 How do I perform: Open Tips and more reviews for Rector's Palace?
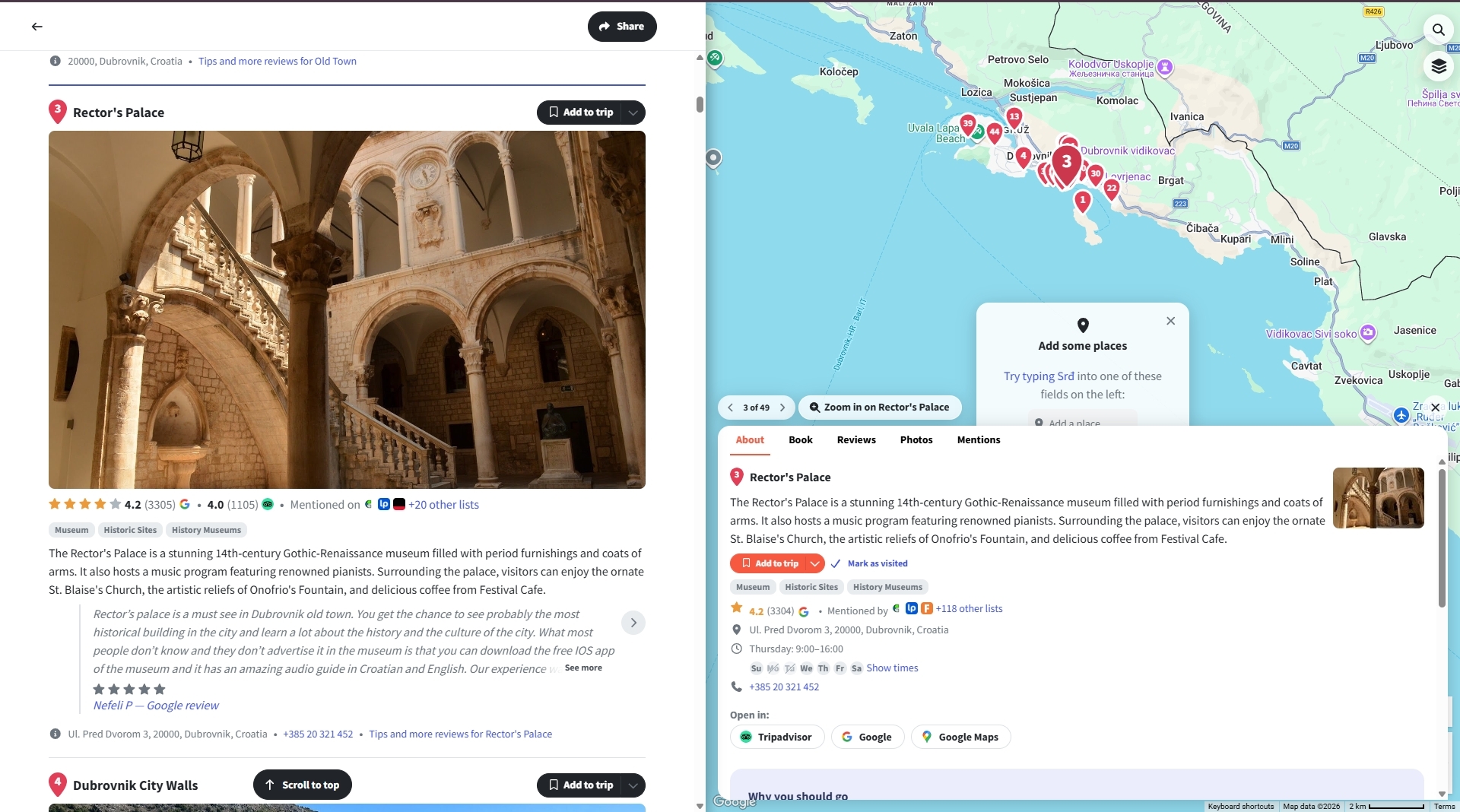[x=460, y=734]
